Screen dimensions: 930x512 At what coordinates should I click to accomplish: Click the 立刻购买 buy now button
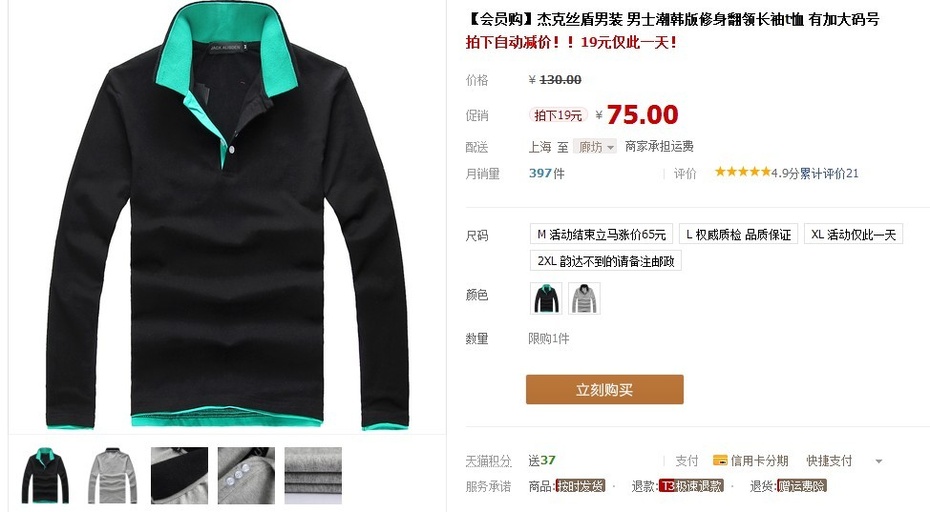(604, 389)
